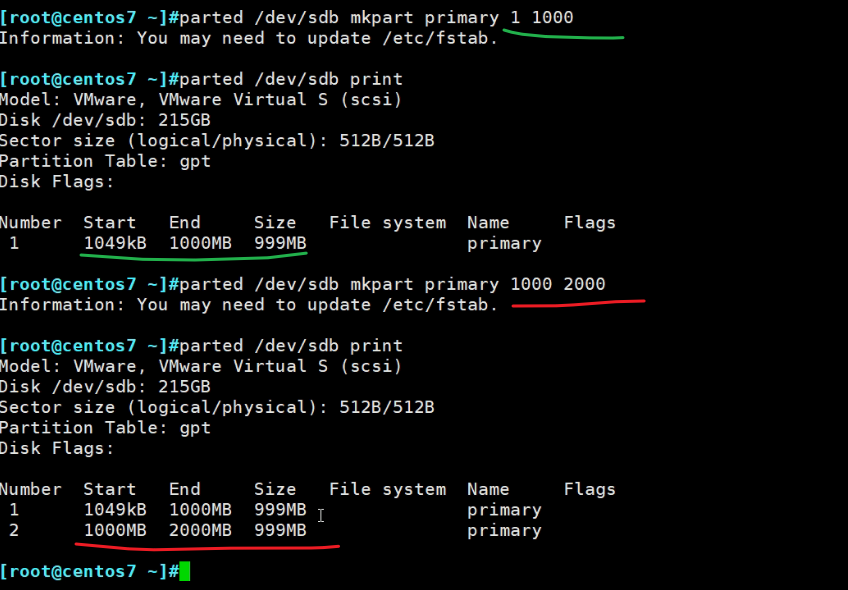The image size is (848, 590).
Task: Click the 'Flags' column header in the top table
Action: [589, 222]
